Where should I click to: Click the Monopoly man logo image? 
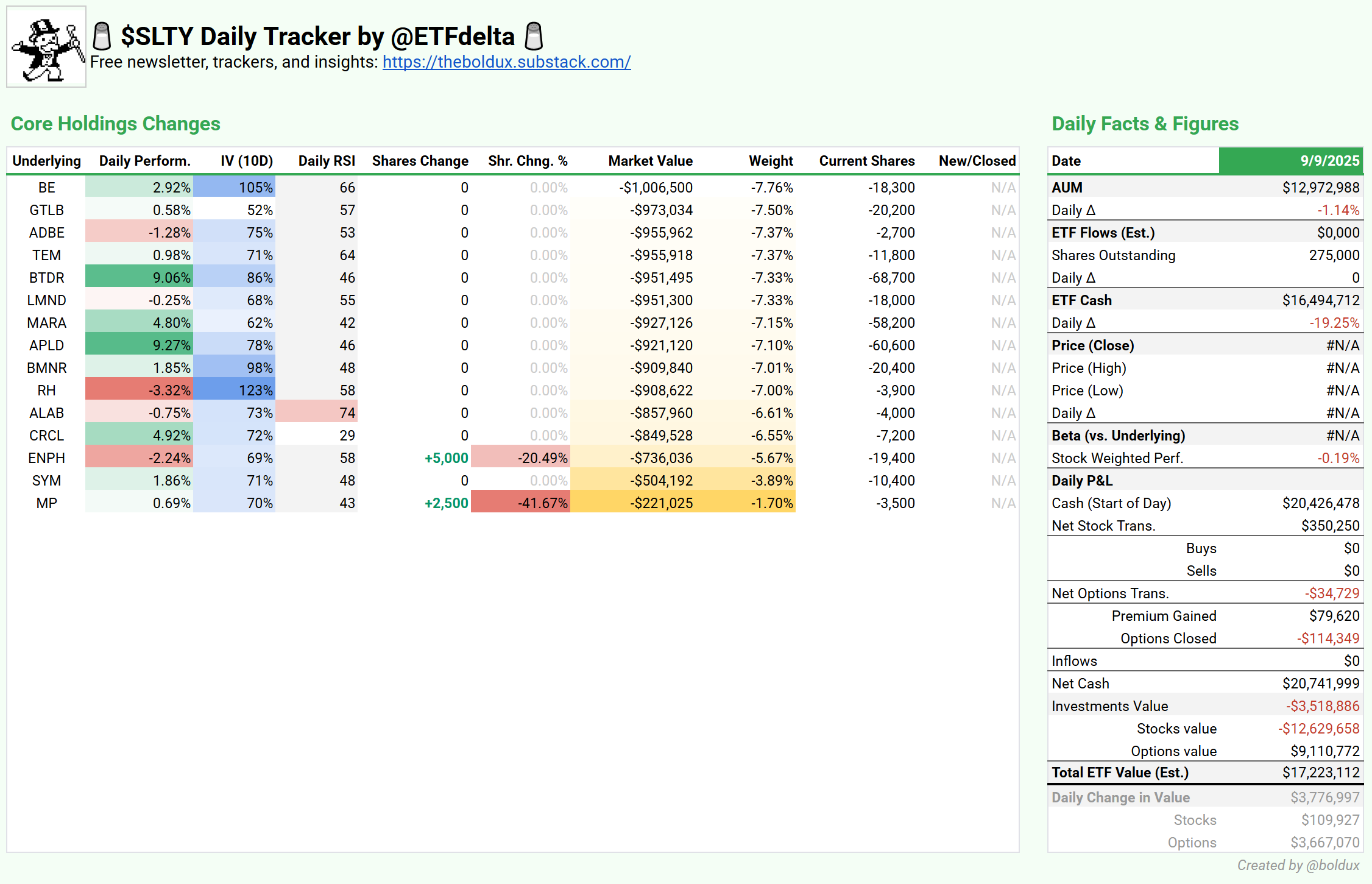(46, 47)
